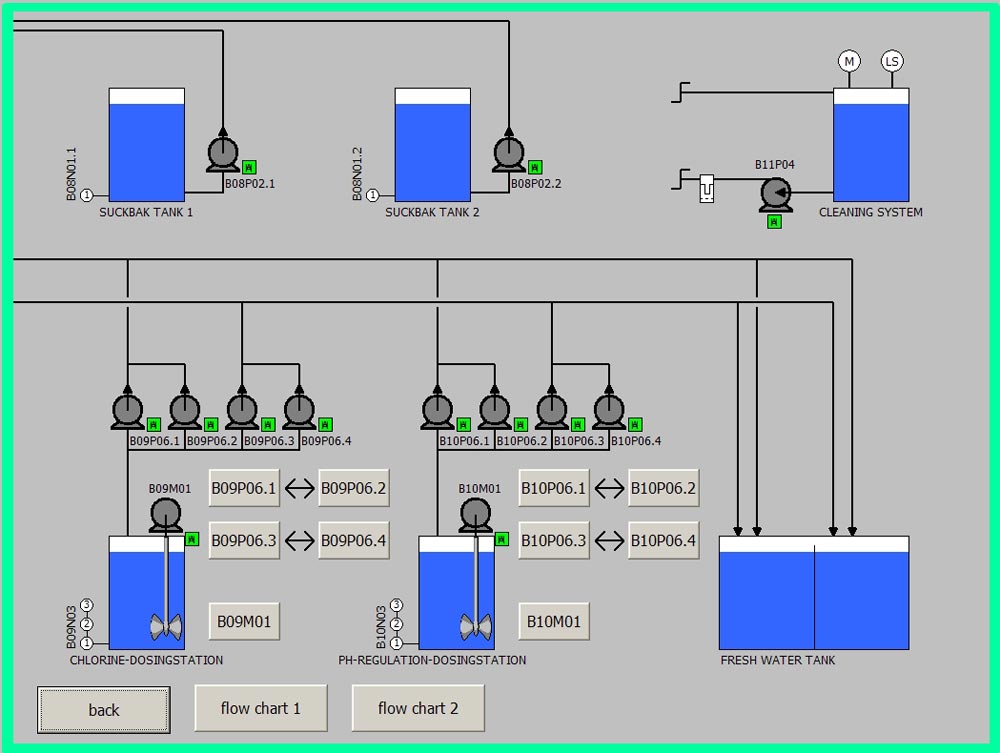Open flow chart 2 view

tap(418, 708)
